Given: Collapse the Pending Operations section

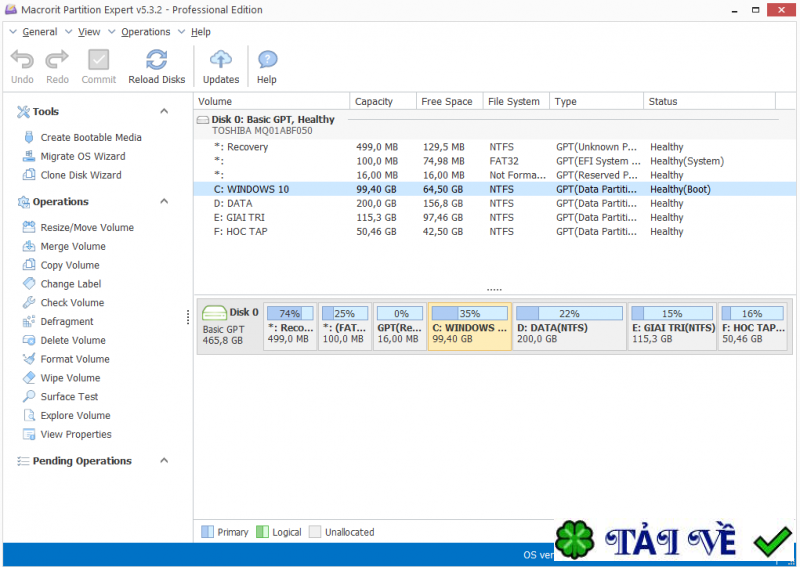Looking at the screenshot, I should 164,460.
